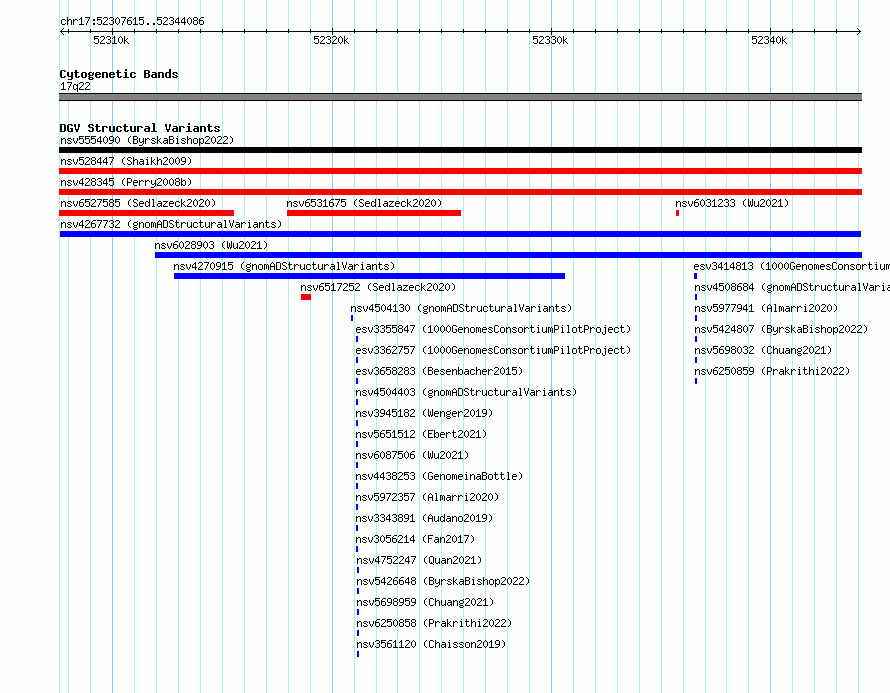Click the gray 17q22 cytogenetic band bar
Viewport: 890px width, 693px height.
pos(460,97)
